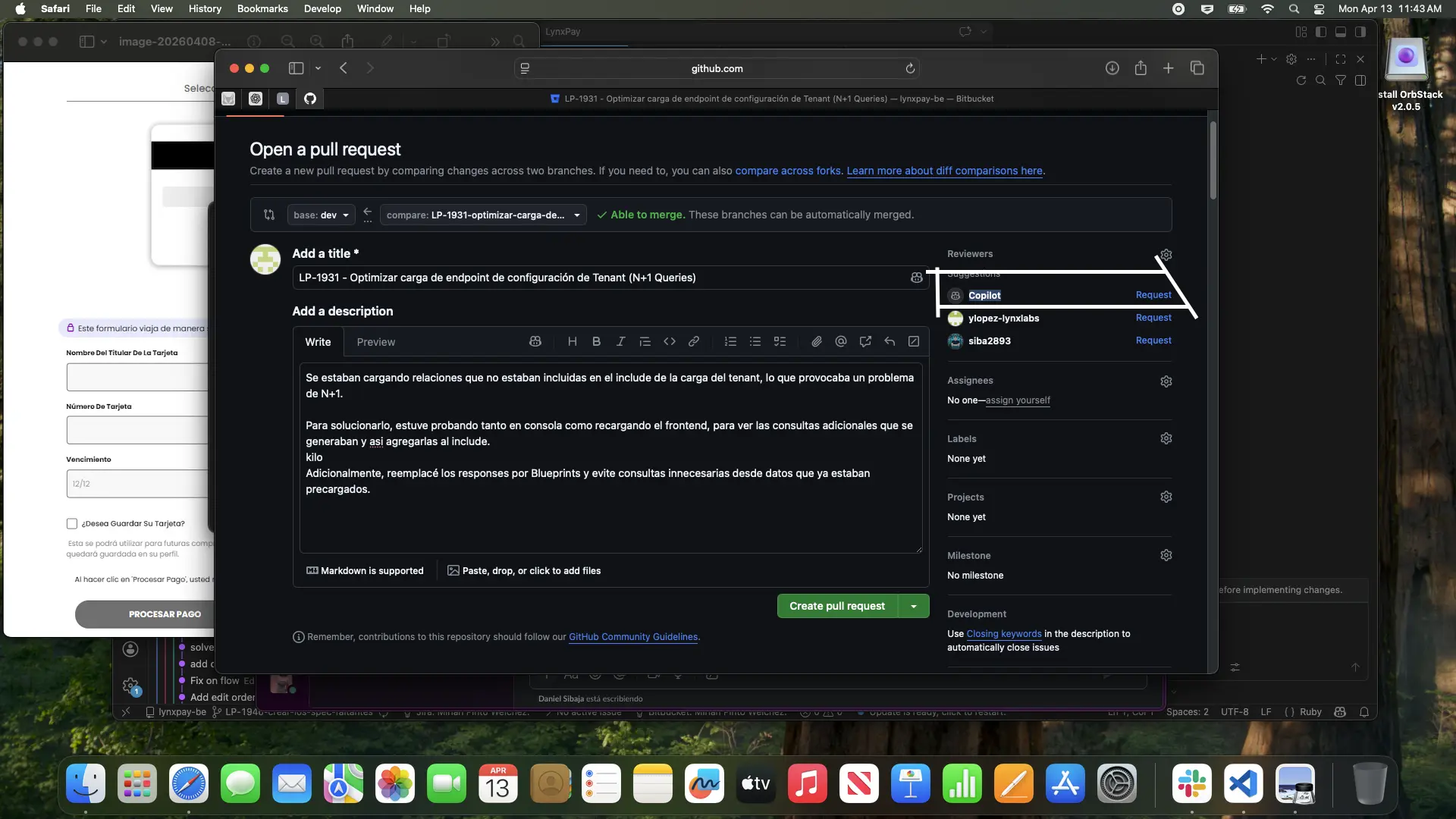
Task: Click 'Paste, drop, or click to add files'
Action: pos(524,571)
